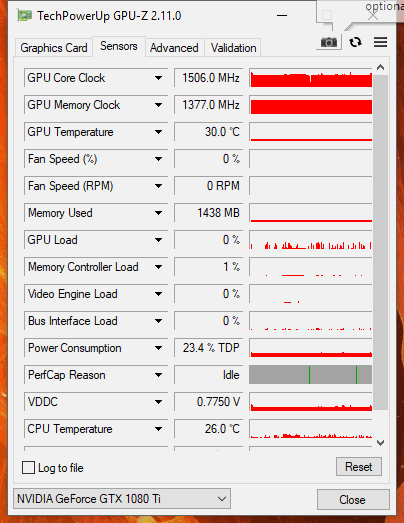Click the Idle PerfCap value
This screenshot has height=523, width=404.
209,375
